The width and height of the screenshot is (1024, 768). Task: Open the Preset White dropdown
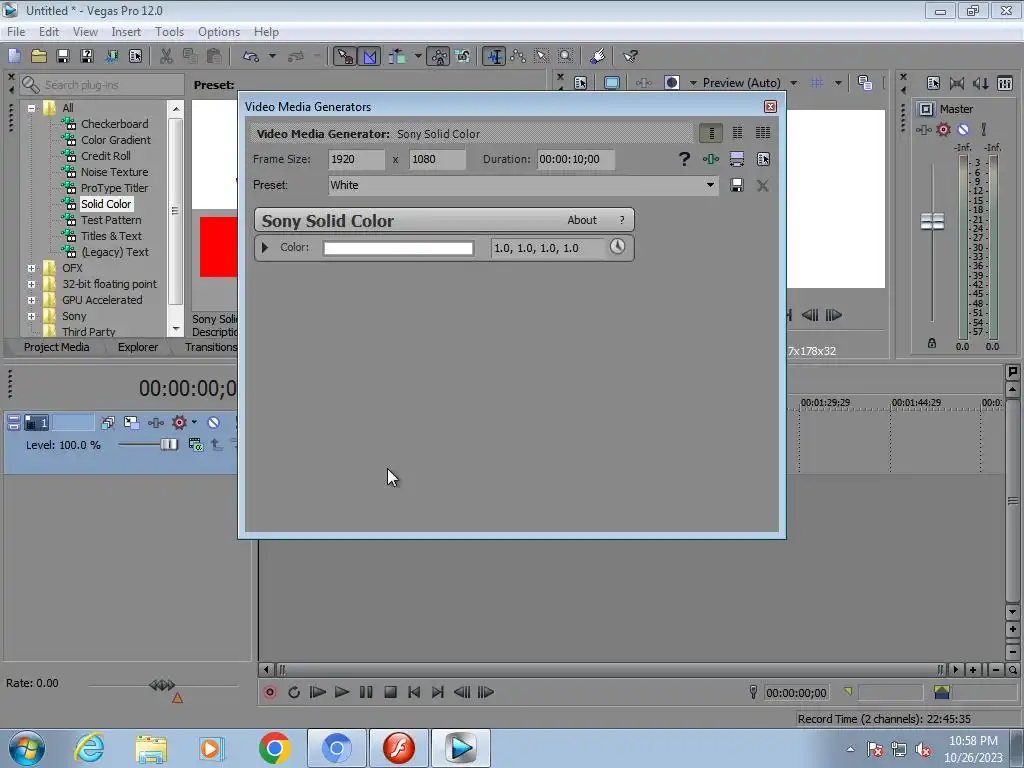click(710, 185)
